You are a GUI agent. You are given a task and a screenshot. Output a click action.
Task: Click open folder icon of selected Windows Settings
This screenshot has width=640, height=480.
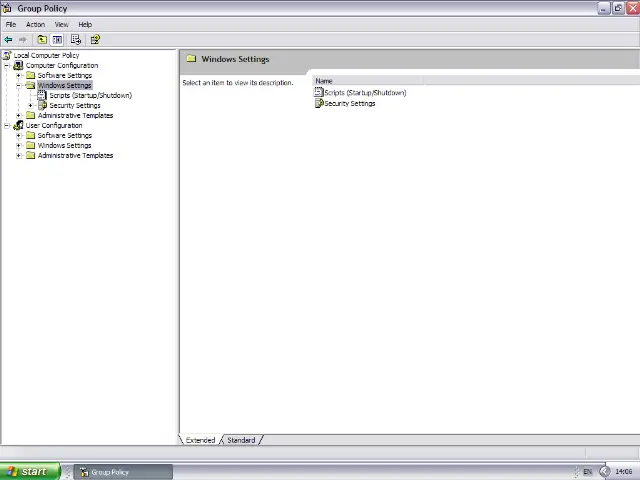point(31,85)
